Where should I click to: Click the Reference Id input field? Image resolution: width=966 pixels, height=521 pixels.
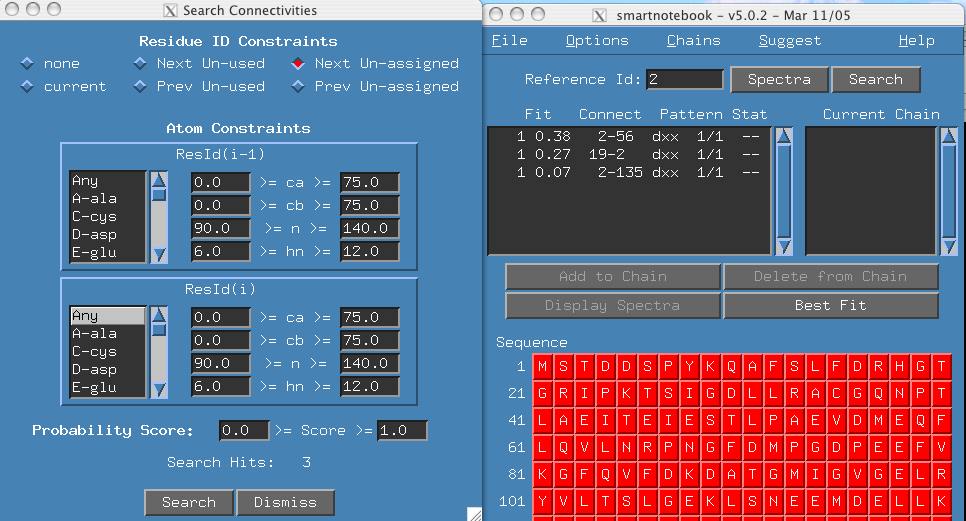click(684, 80)
